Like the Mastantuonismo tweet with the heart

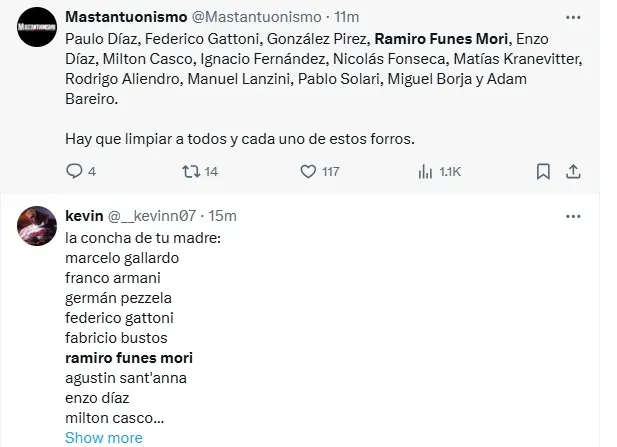coord(309,172)
